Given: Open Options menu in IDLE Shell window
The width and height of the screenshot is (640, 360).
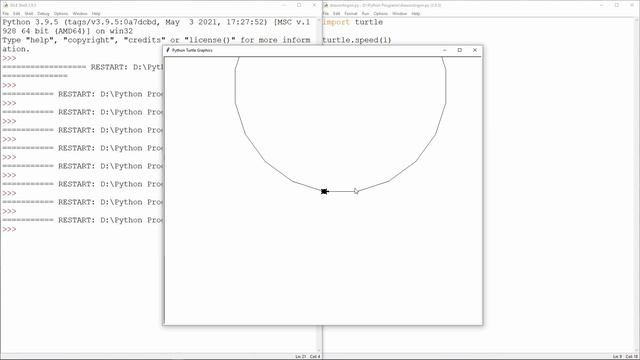Looking at the screenshot, I should coord(61,13).
